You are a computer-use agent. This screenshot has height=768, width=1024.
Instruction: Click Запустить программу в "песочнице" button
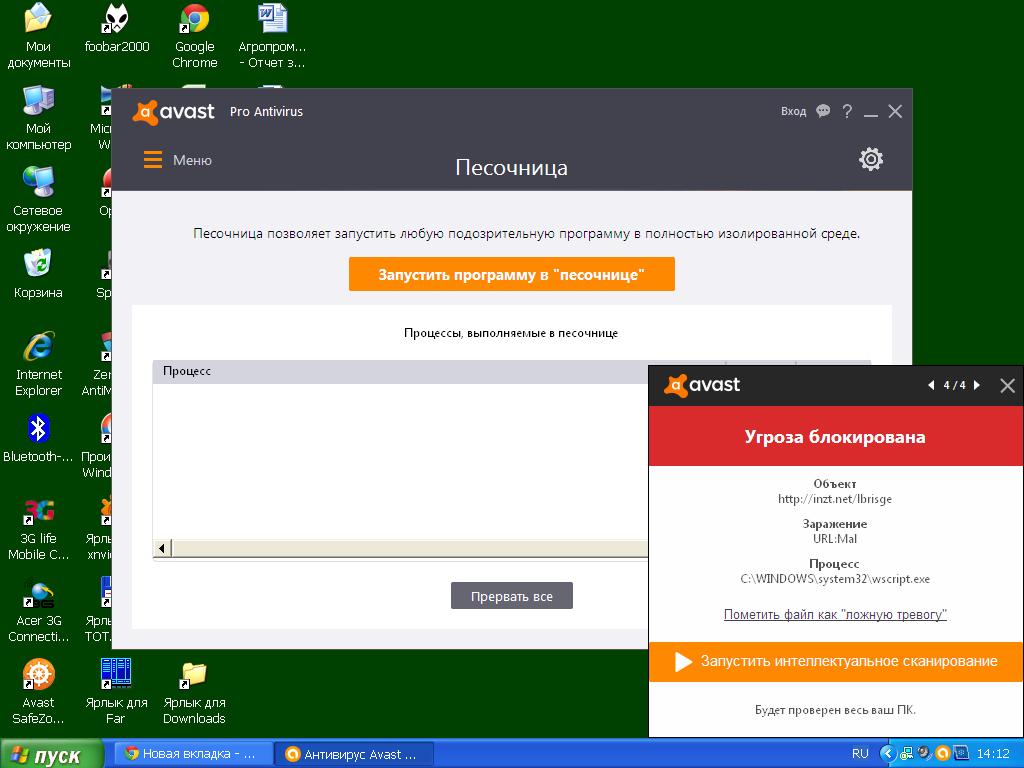tap(511, 274)
